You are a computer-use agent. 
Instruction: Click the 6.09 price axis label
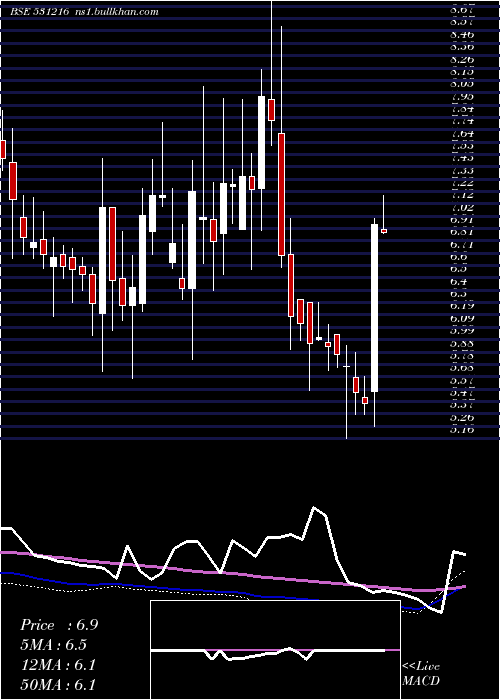coord(462,319)
